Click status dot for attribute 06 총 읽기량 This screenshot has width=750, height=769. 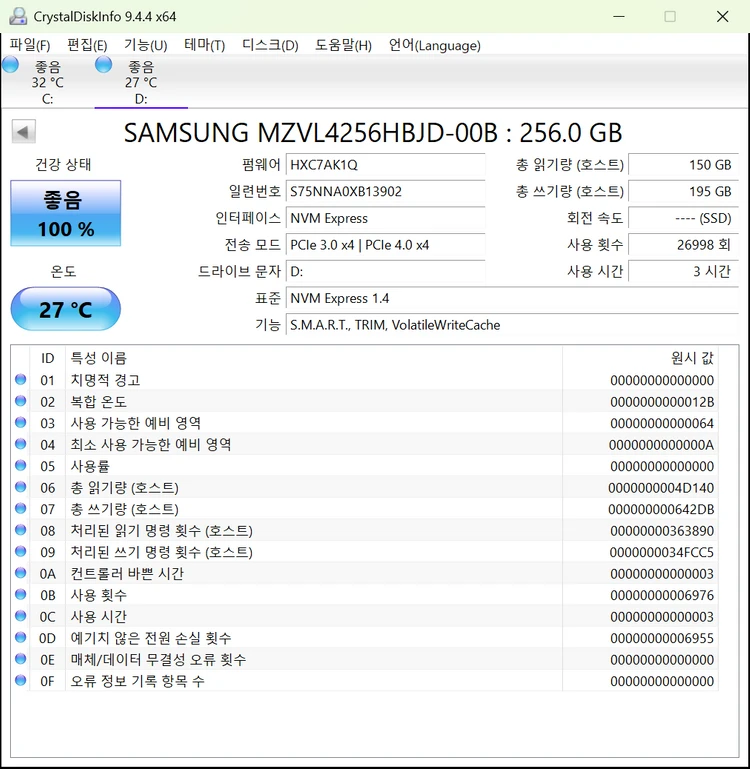click(21, 487)
